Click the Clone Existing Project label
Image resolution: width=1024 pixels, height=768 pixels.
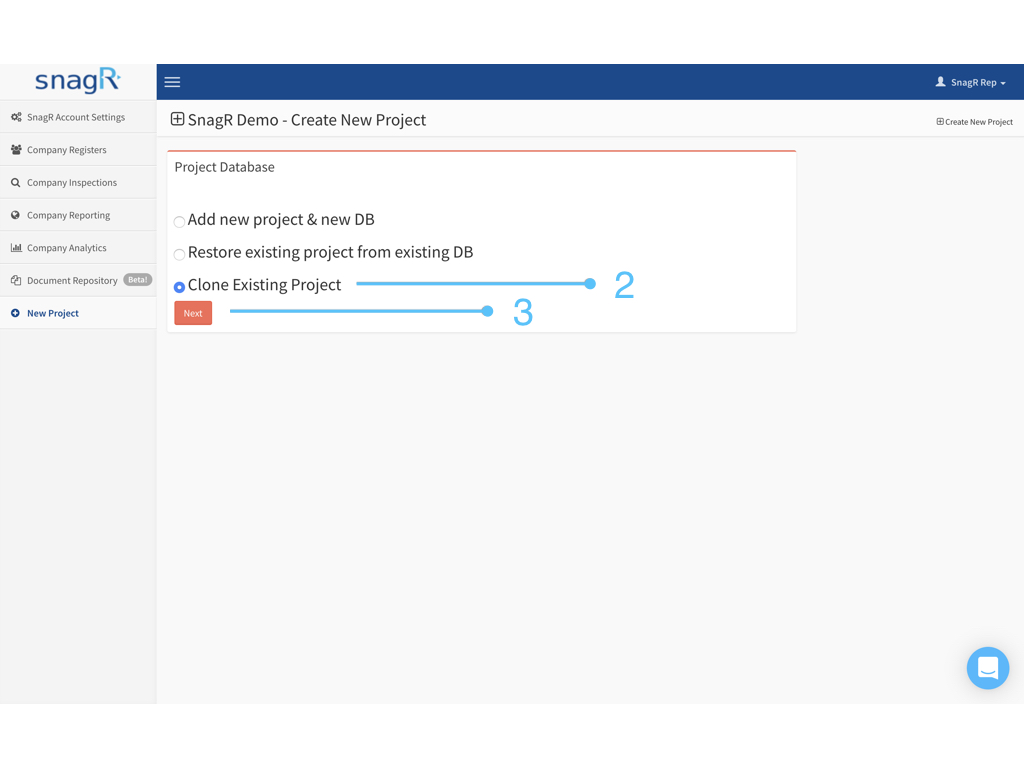coord(264,285)
